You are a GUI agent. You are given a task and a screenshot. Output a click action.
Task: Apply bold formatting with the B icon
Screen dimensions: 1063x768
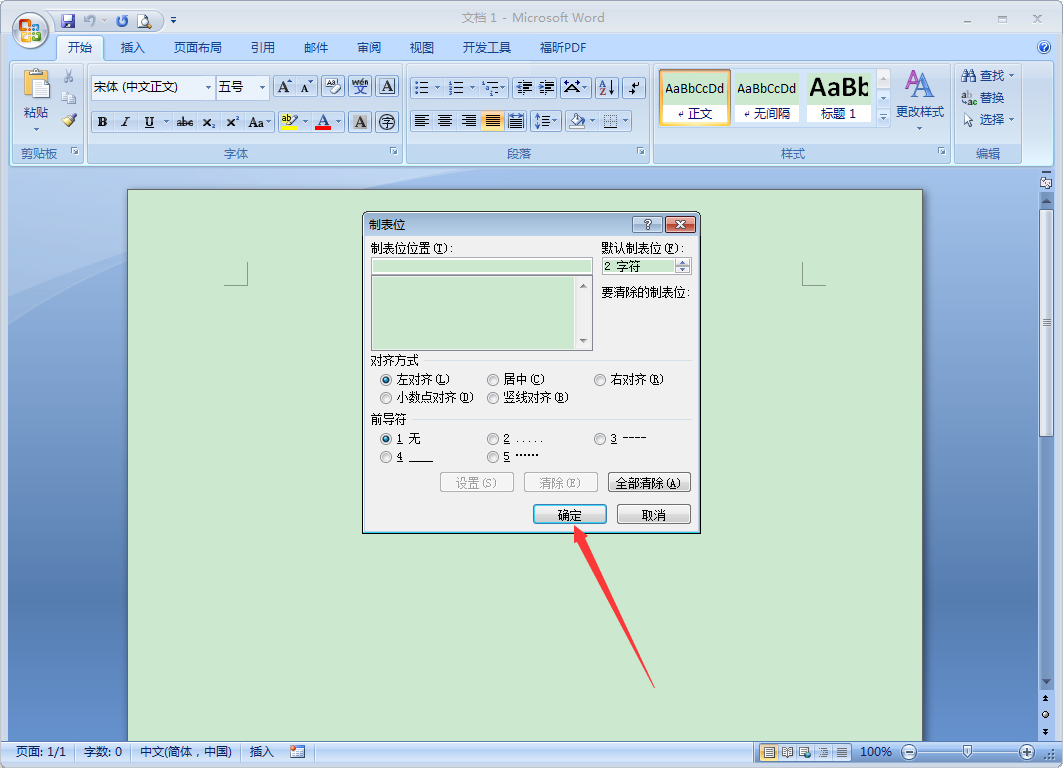(101, 121)
